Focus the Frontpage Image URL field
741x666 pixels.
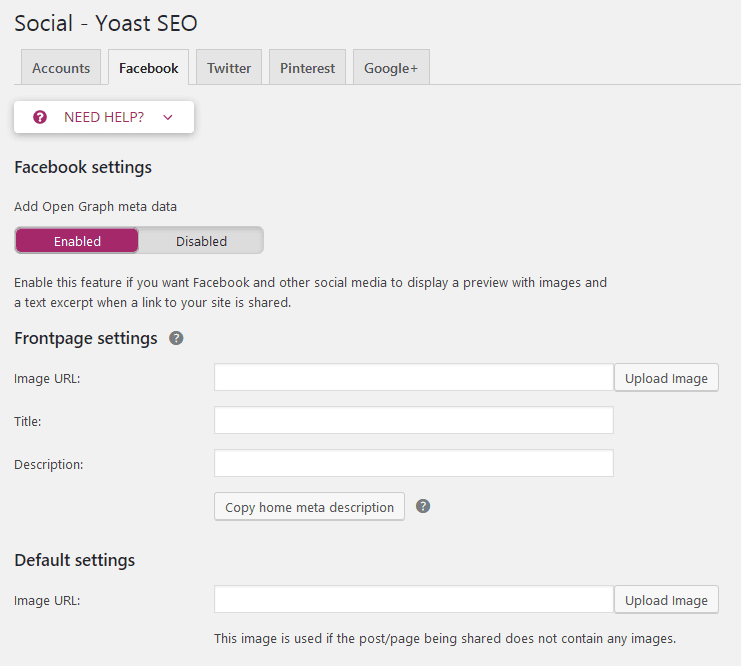point(414,377)
